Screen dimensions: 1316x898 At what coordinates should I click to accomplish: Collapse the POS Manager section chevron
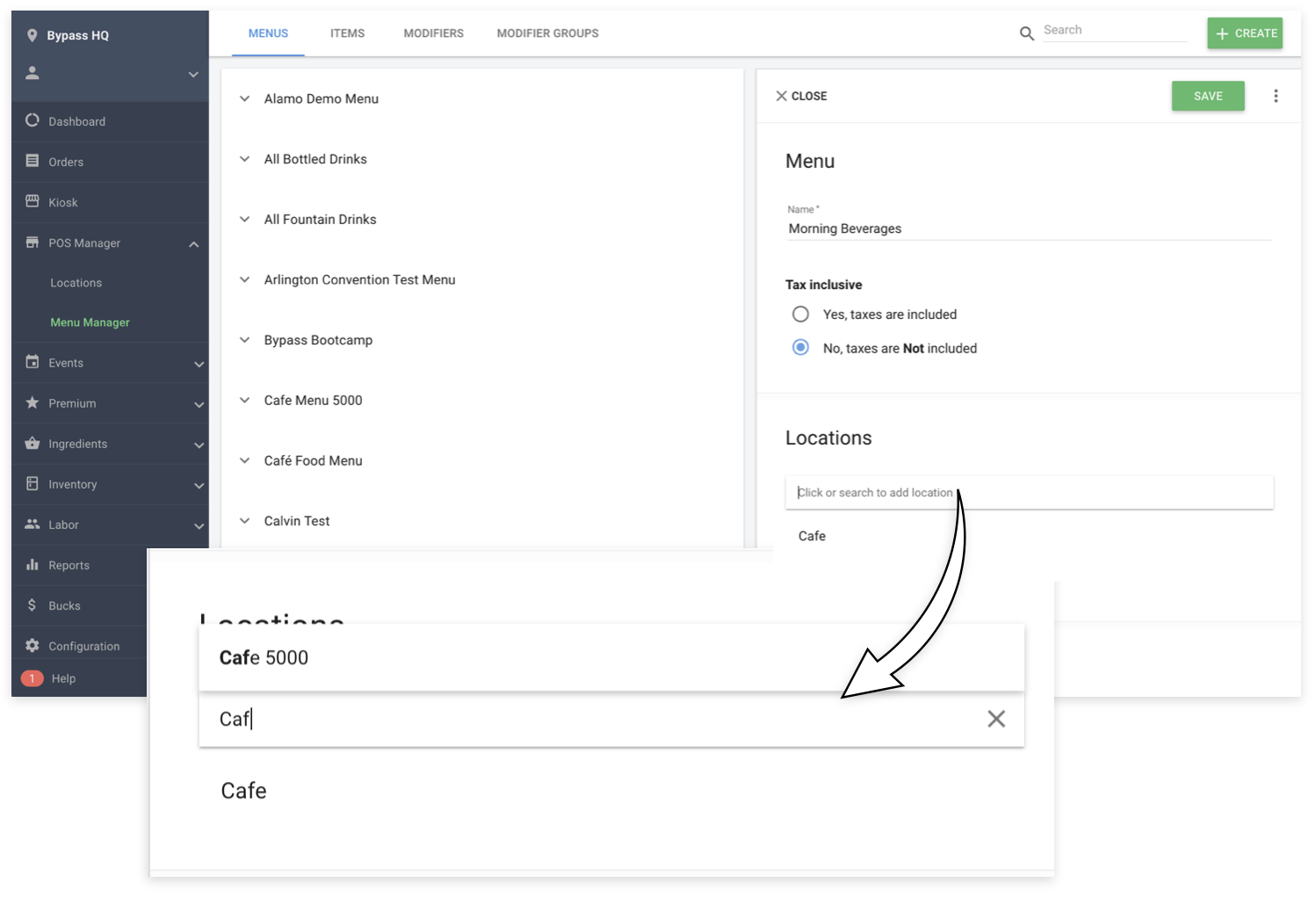coord(194,244)
